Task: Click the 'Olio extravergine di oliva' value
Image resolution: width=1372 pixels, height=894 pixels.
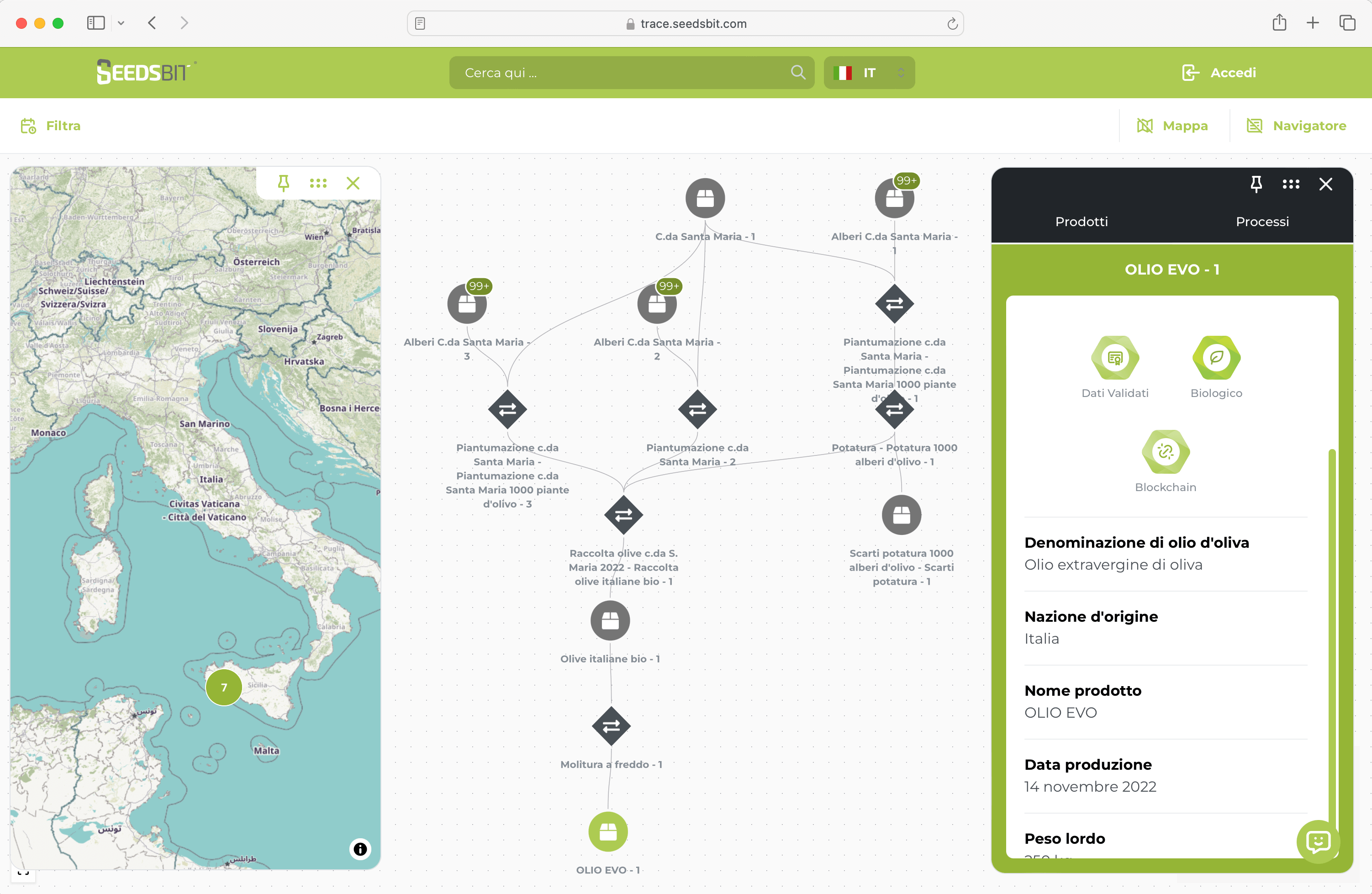Action: click(1113, 564)
